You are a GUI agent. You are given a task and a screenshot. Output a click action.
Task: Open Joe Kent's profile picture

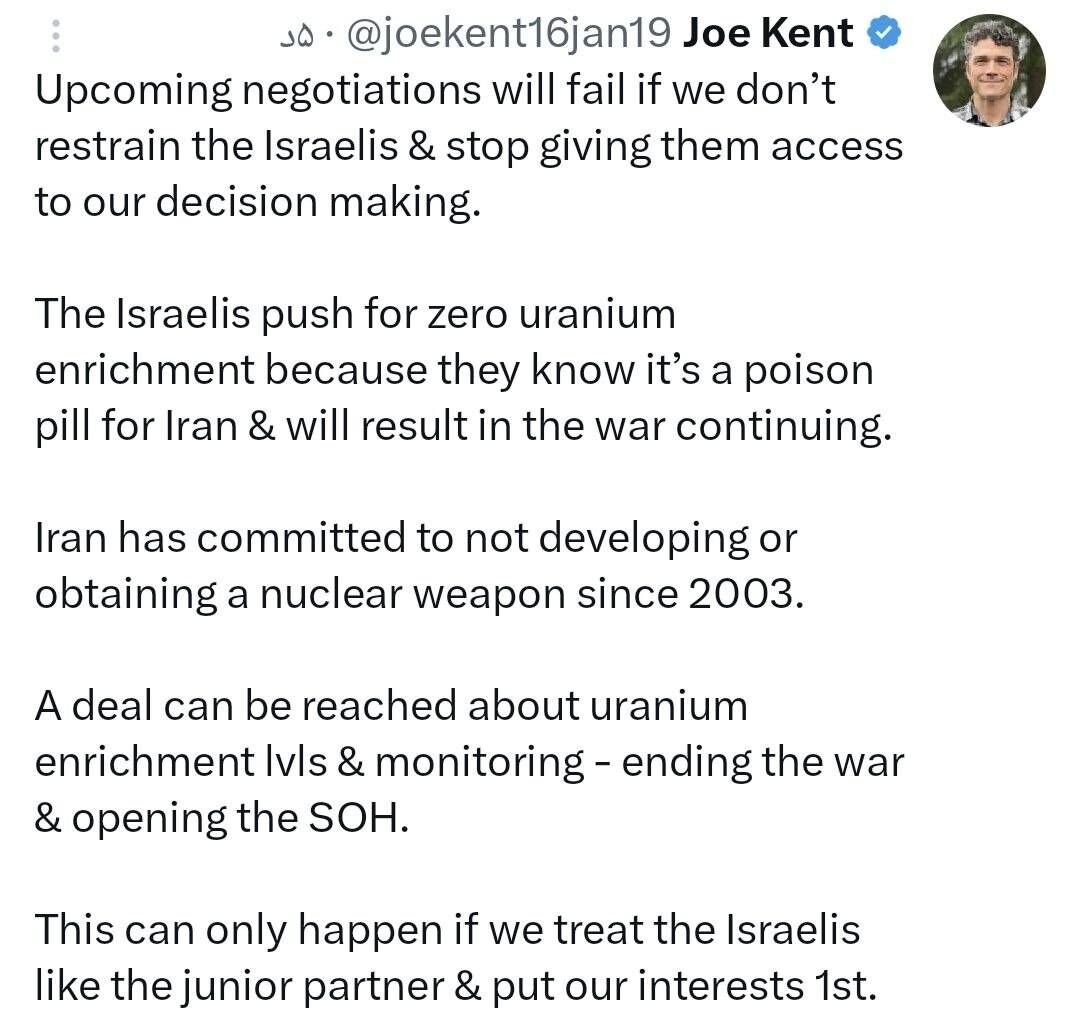click(x=989, y=70)
